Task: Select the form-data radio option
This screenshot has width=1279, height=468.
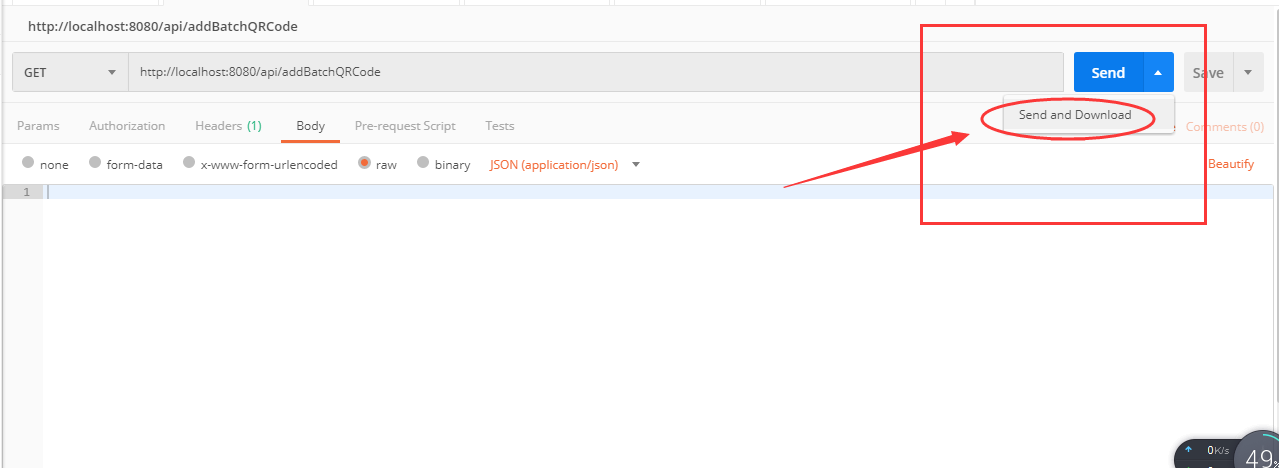Action: tap(95, 163)
